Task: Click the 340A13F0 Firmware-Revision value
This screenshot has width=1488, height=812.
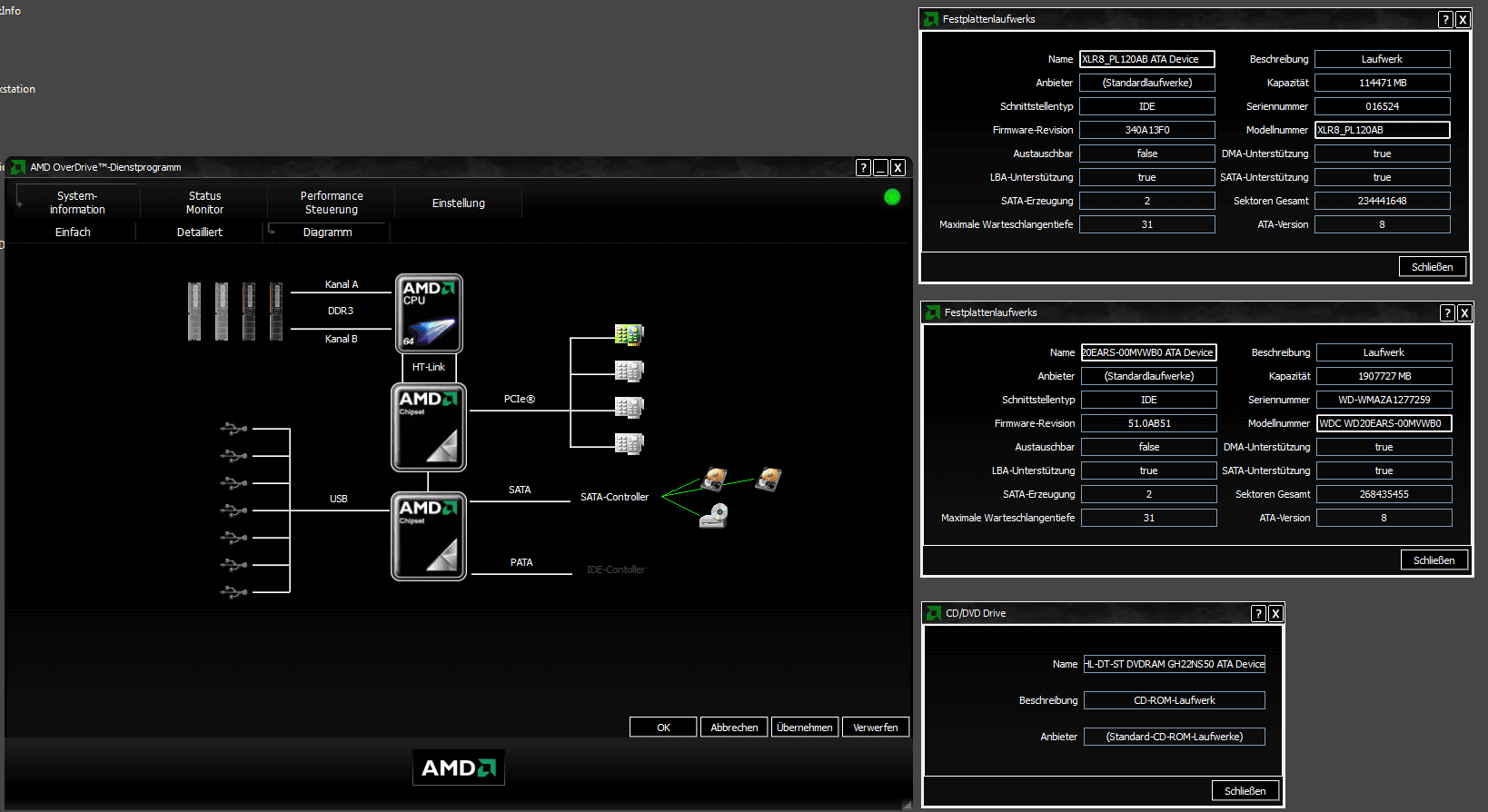Action: click(x=1147, y=130)
